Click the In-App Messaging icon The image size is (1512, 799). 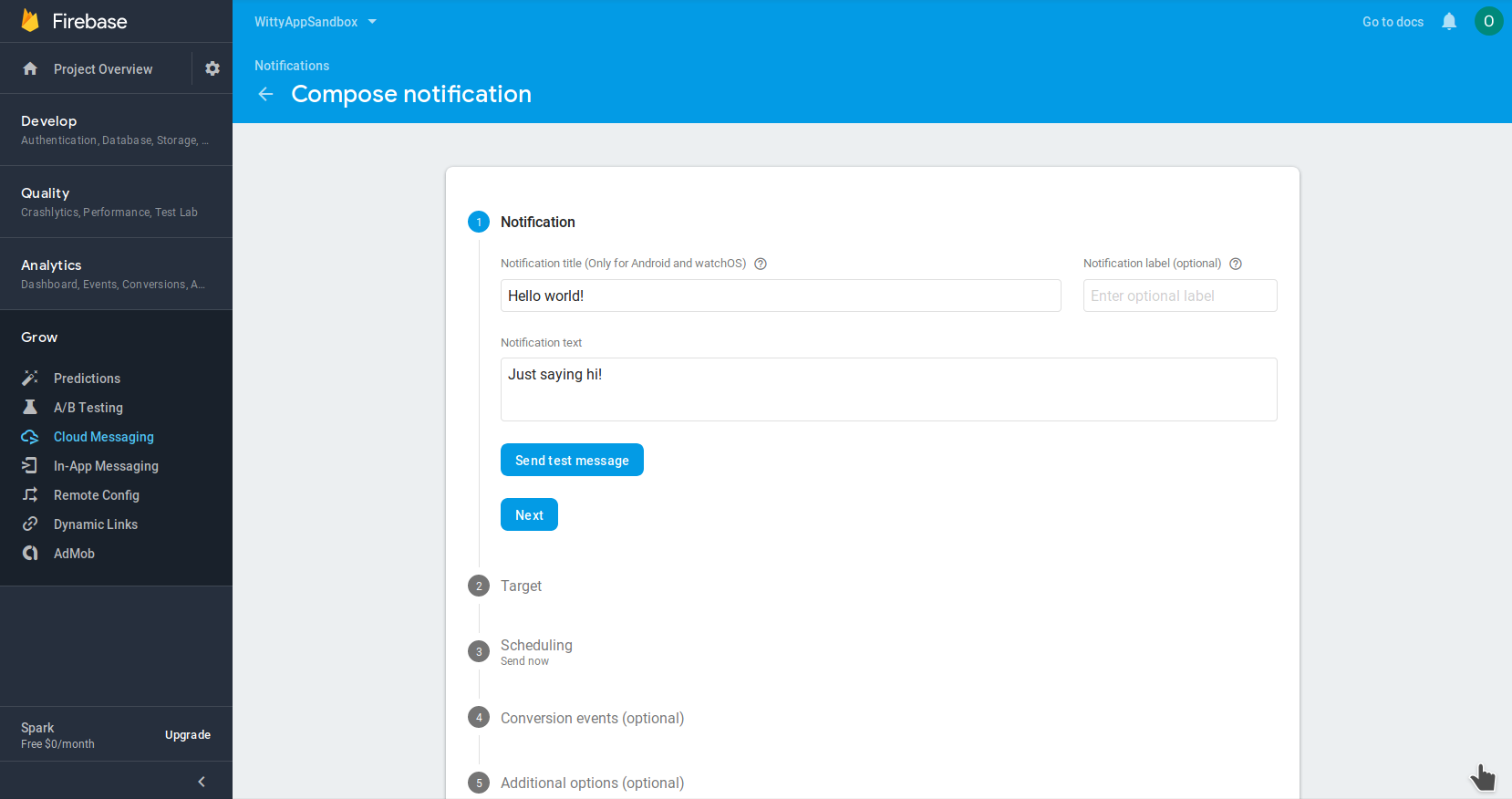tap(30, 465)
